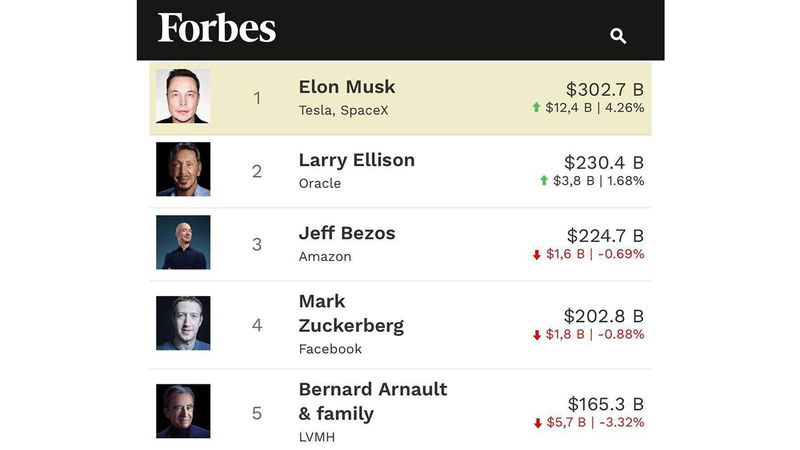Open the Larry Ellison name link

357,160
